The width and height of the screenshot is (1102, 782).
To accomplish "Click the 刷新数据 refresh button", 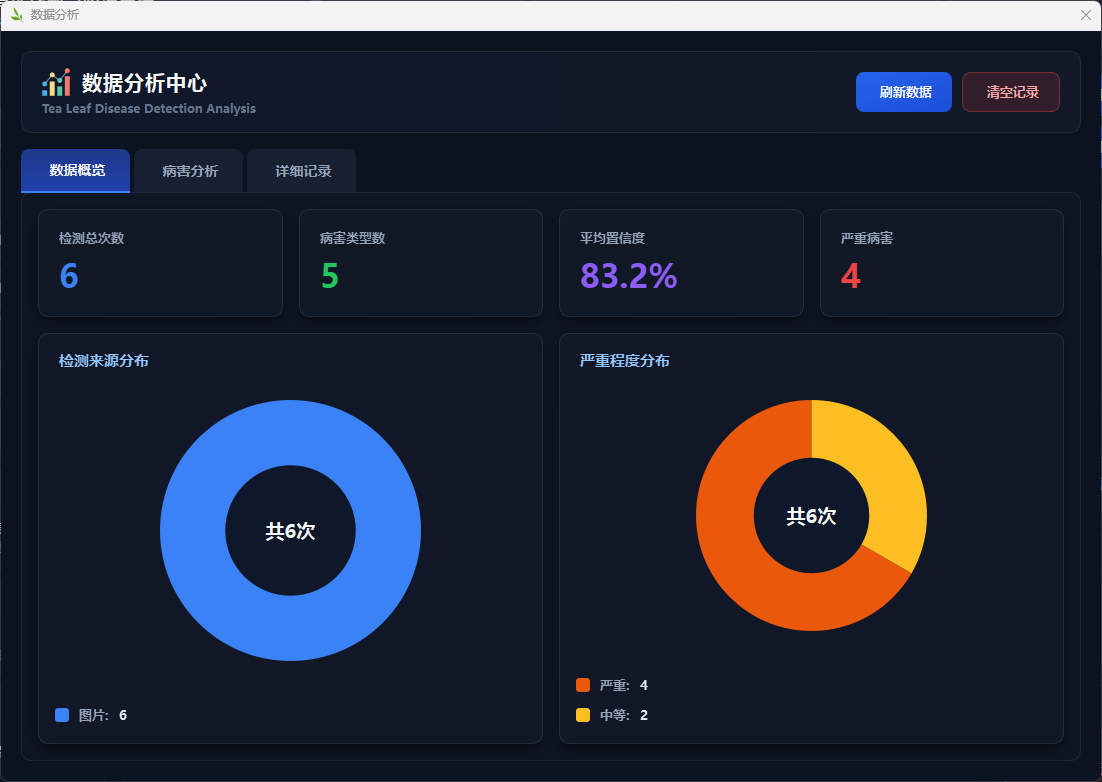I will 903,92.
